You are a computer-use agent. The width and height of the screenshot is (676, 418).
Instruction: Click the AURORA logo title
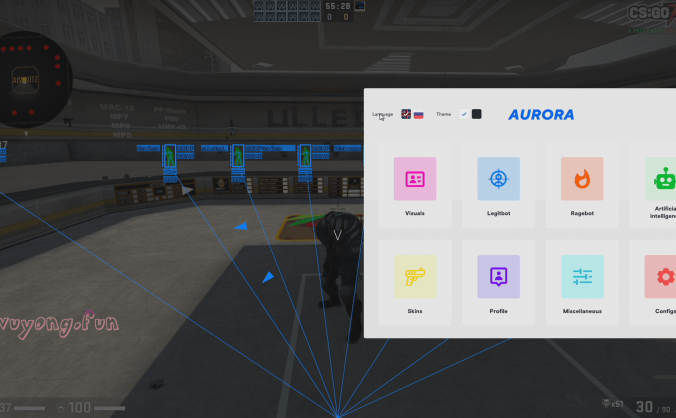click(x=541, y=115)
